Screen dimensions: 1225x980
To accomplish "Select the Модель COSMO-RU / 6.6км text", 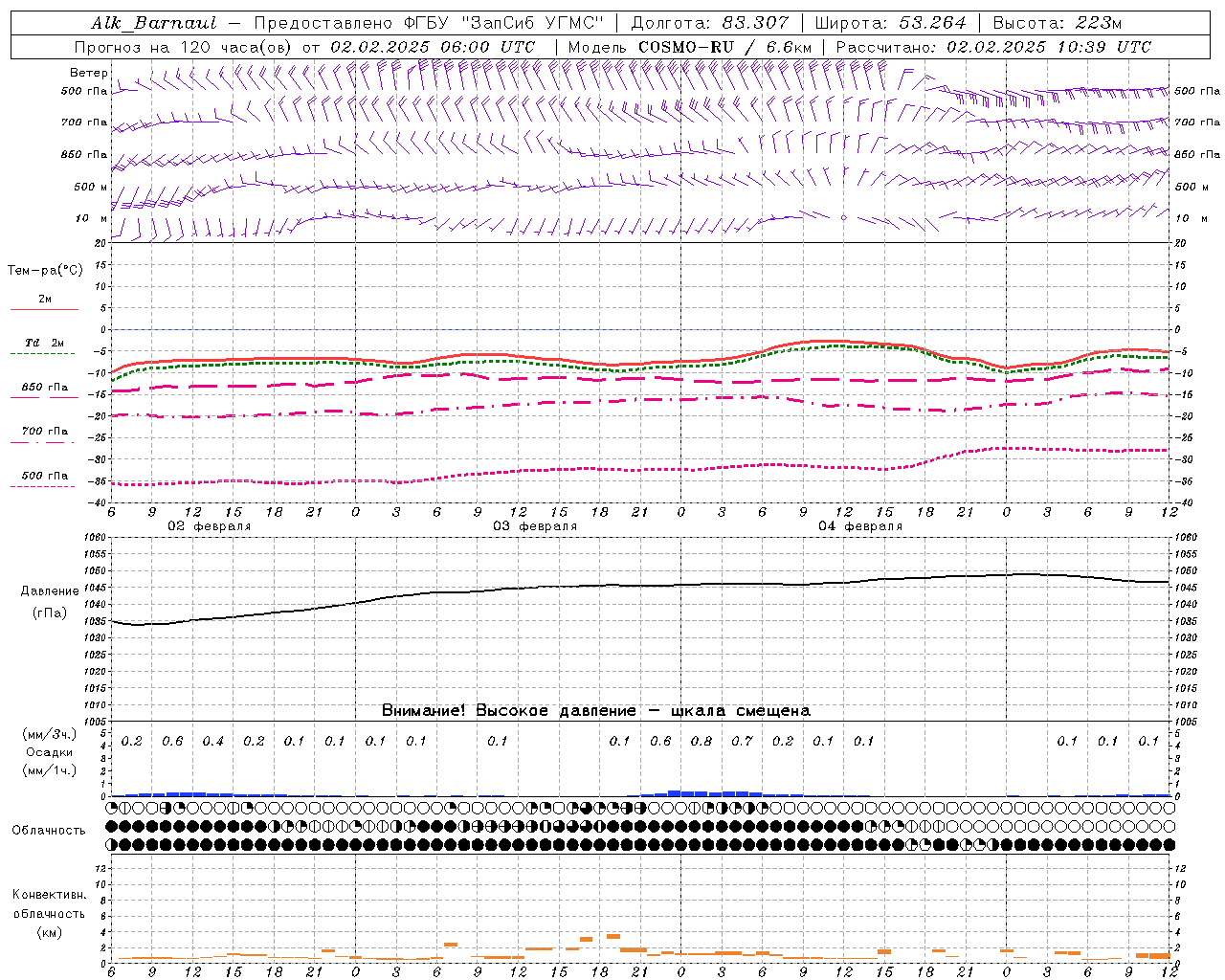I will tap(689, 47).
